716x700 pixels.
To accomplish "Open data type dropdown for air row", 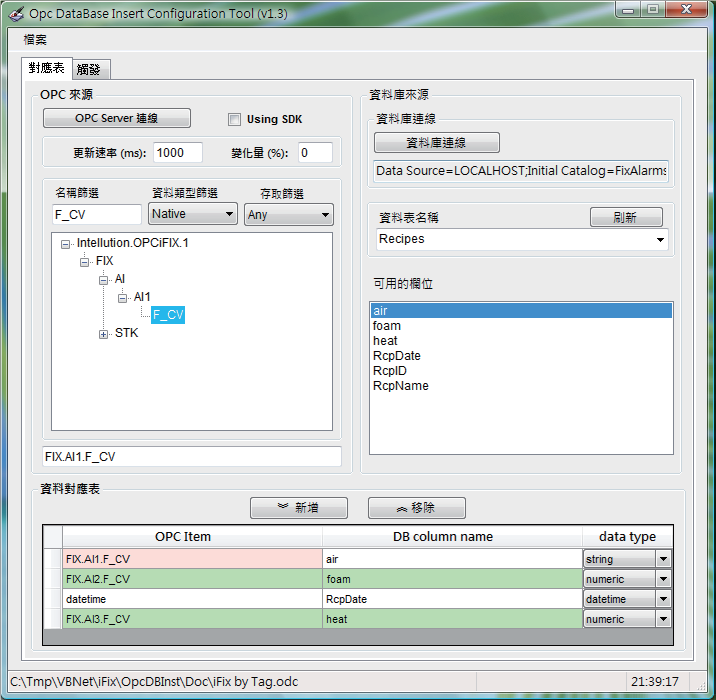I will pyautogui.click(x=663, y=559).
